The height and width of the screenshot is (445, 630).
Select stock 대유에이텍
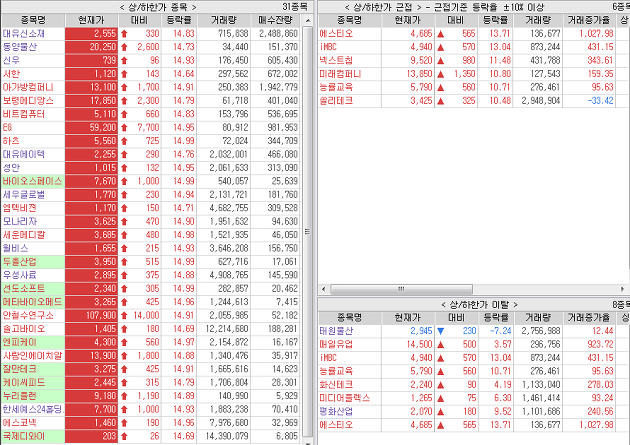[23, 155]
